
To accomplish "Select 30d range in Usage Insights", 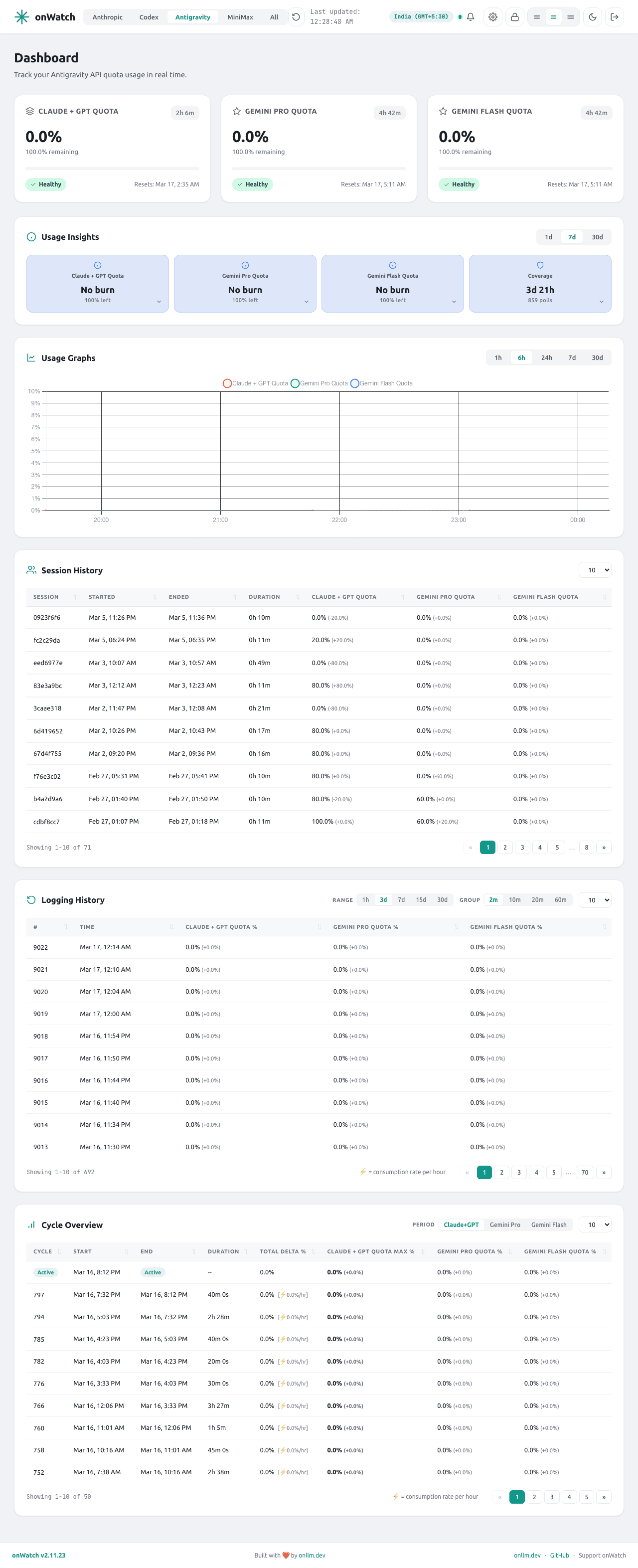I will pyautogui.click(x=598, y=237).
